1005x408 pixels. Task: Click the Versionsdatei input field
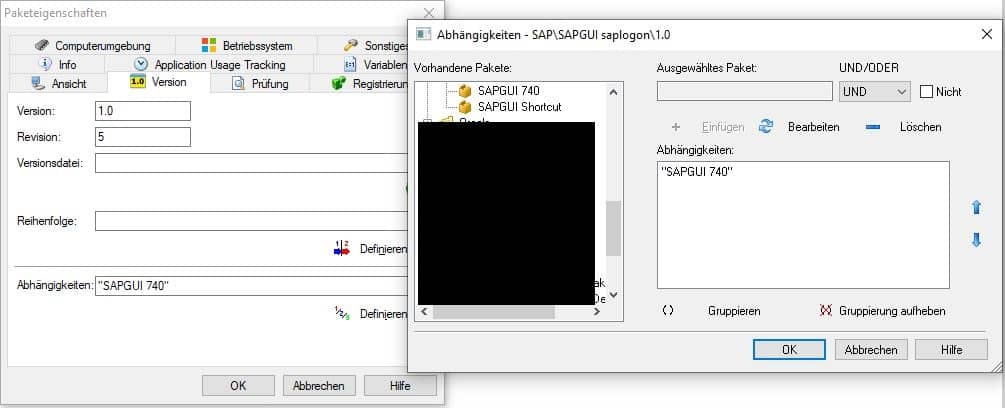(251, 163)
